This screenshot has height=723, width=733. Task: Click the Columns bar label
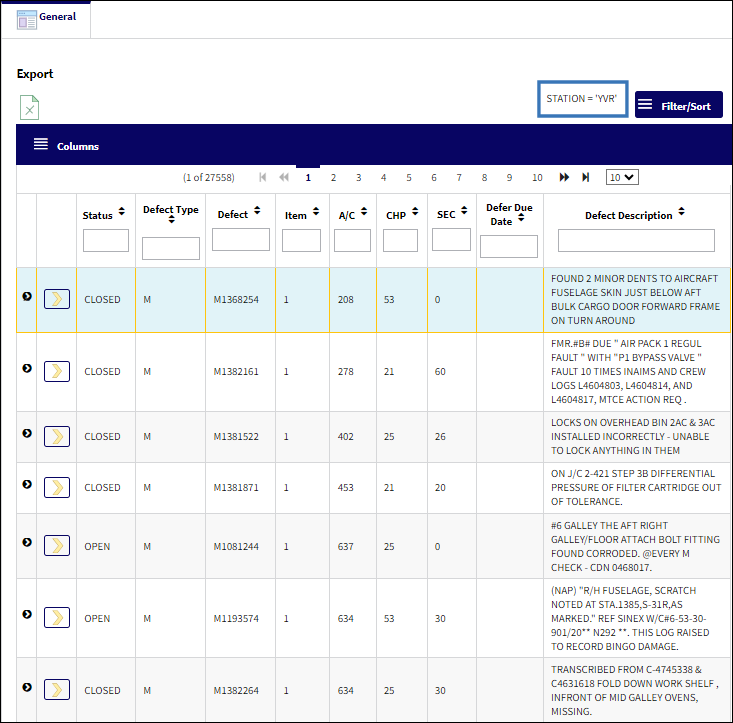78,146
